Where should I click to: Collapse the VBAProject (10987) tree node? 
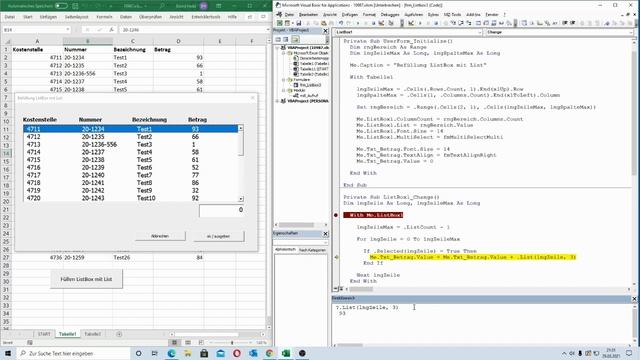[278, 48]
